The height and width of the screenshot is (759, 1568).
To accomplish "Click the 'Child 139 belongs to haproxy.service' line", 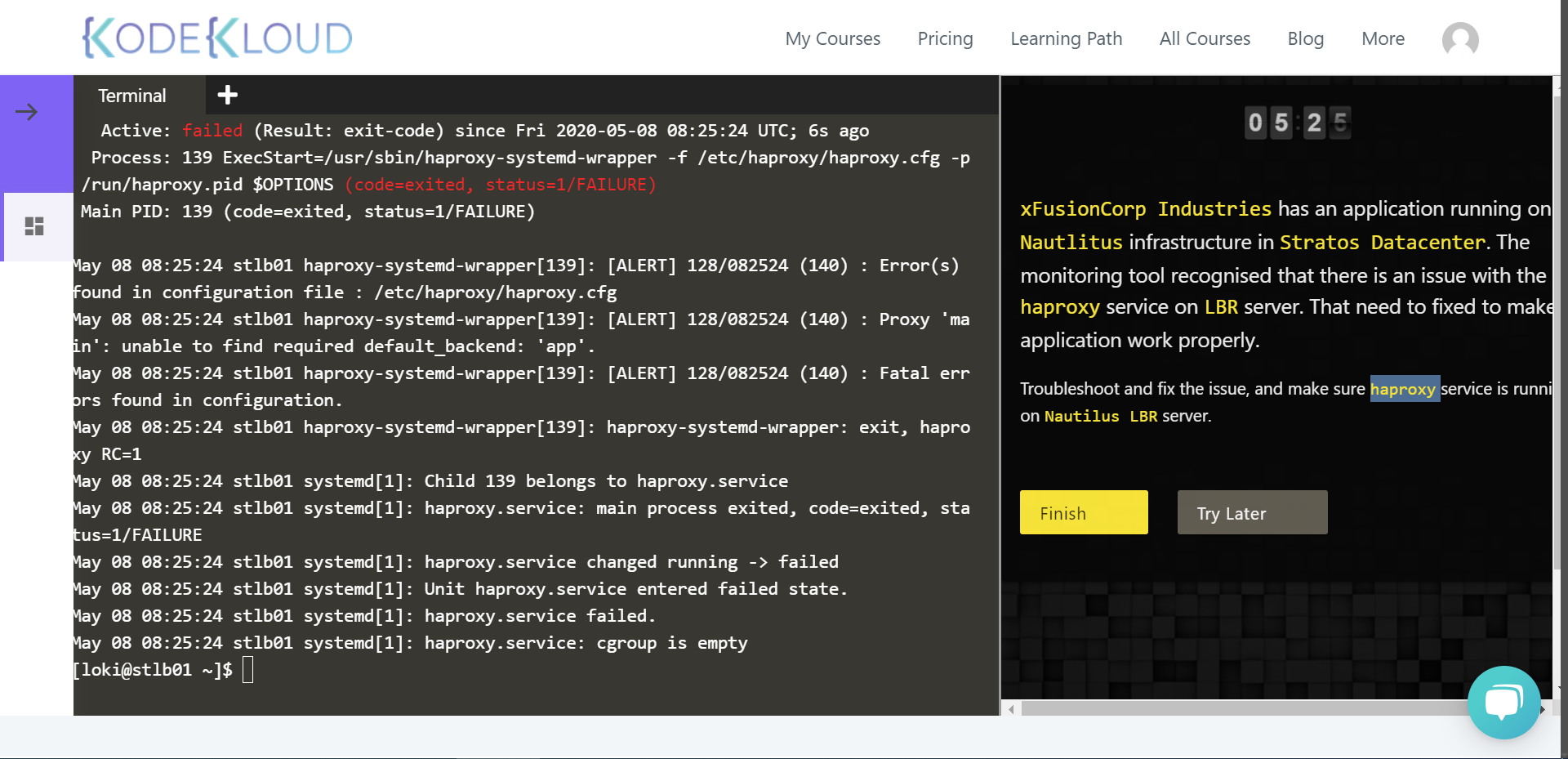I will (x=430, y=481).
